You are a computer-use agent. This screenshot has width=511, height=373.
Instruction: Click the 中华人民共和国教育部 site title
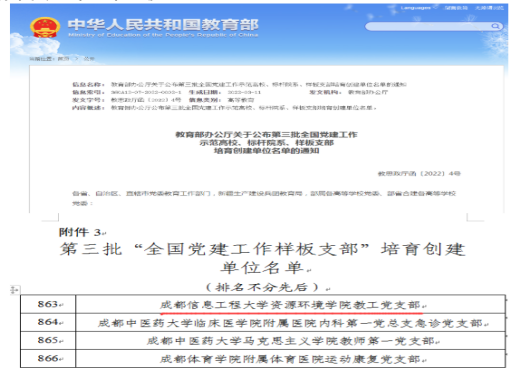(x=163, y=25)
